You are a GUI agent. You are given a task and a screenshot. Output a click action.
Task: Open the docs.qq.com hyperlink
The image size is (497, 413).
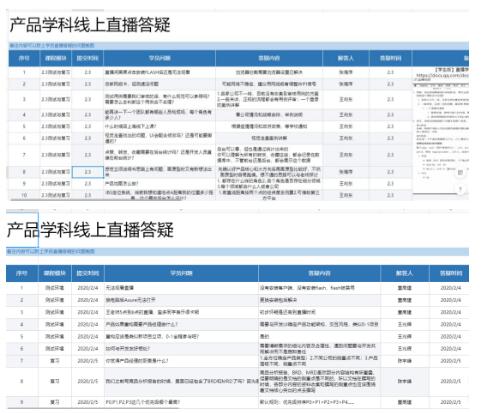pyautogui.click(x=442, y=76)
